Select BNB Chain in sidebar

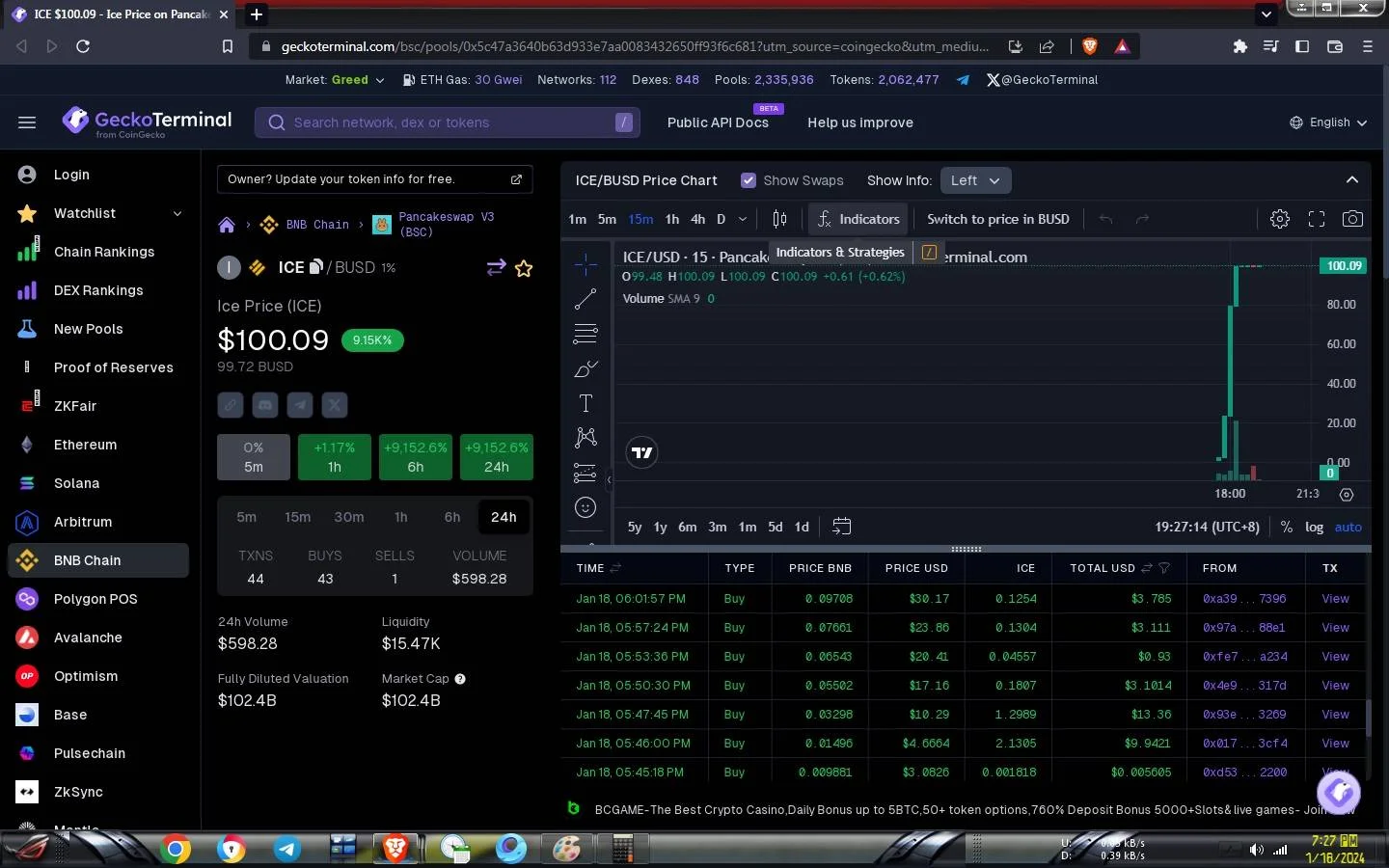(x=98, y=560)
